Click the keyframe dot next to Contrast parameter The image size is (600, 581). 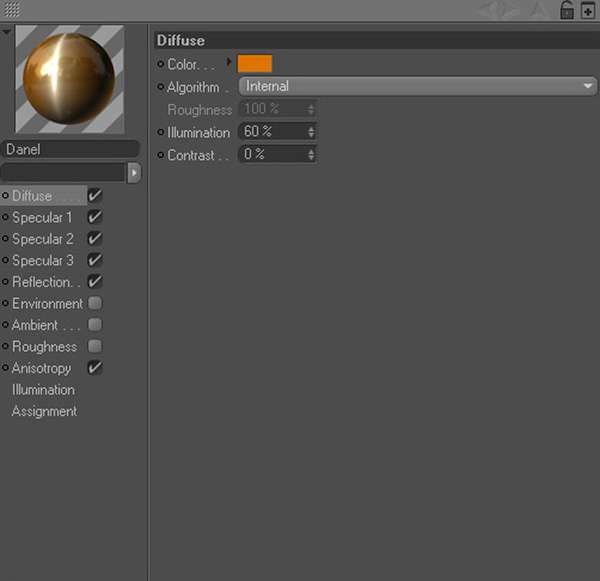click(x=161, y=155)
